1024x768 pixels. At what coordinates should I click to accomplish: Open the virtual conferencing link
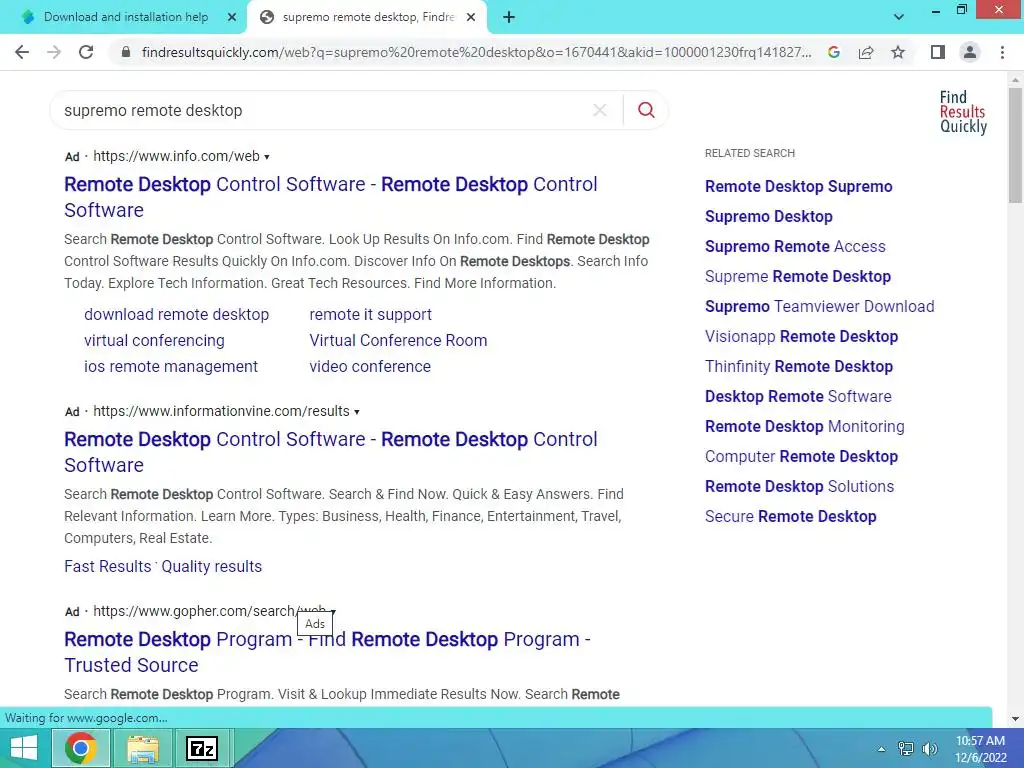(154, 340)
